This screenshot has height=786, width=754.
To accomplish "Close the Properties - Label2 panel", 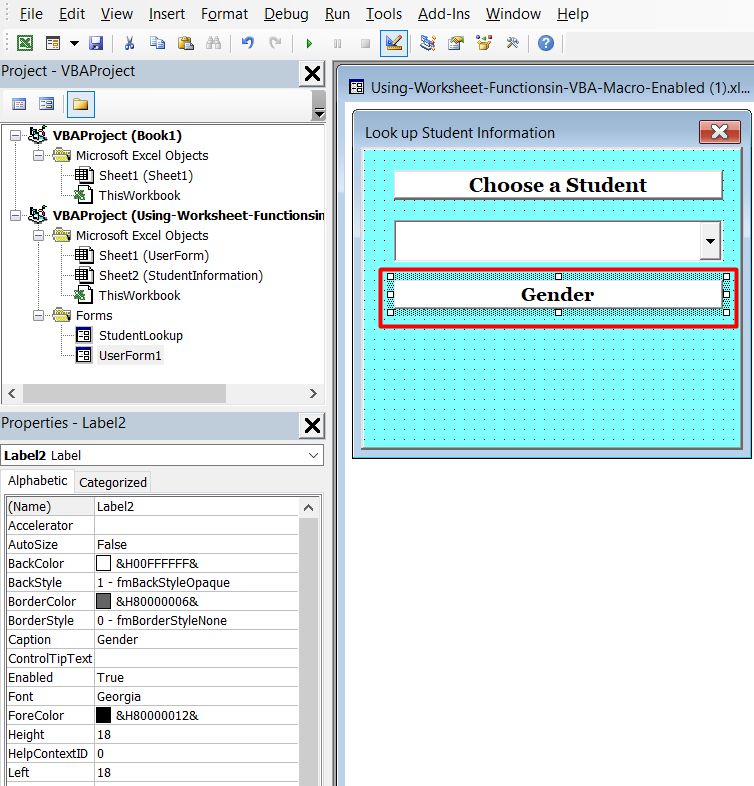I will point(312,426).
